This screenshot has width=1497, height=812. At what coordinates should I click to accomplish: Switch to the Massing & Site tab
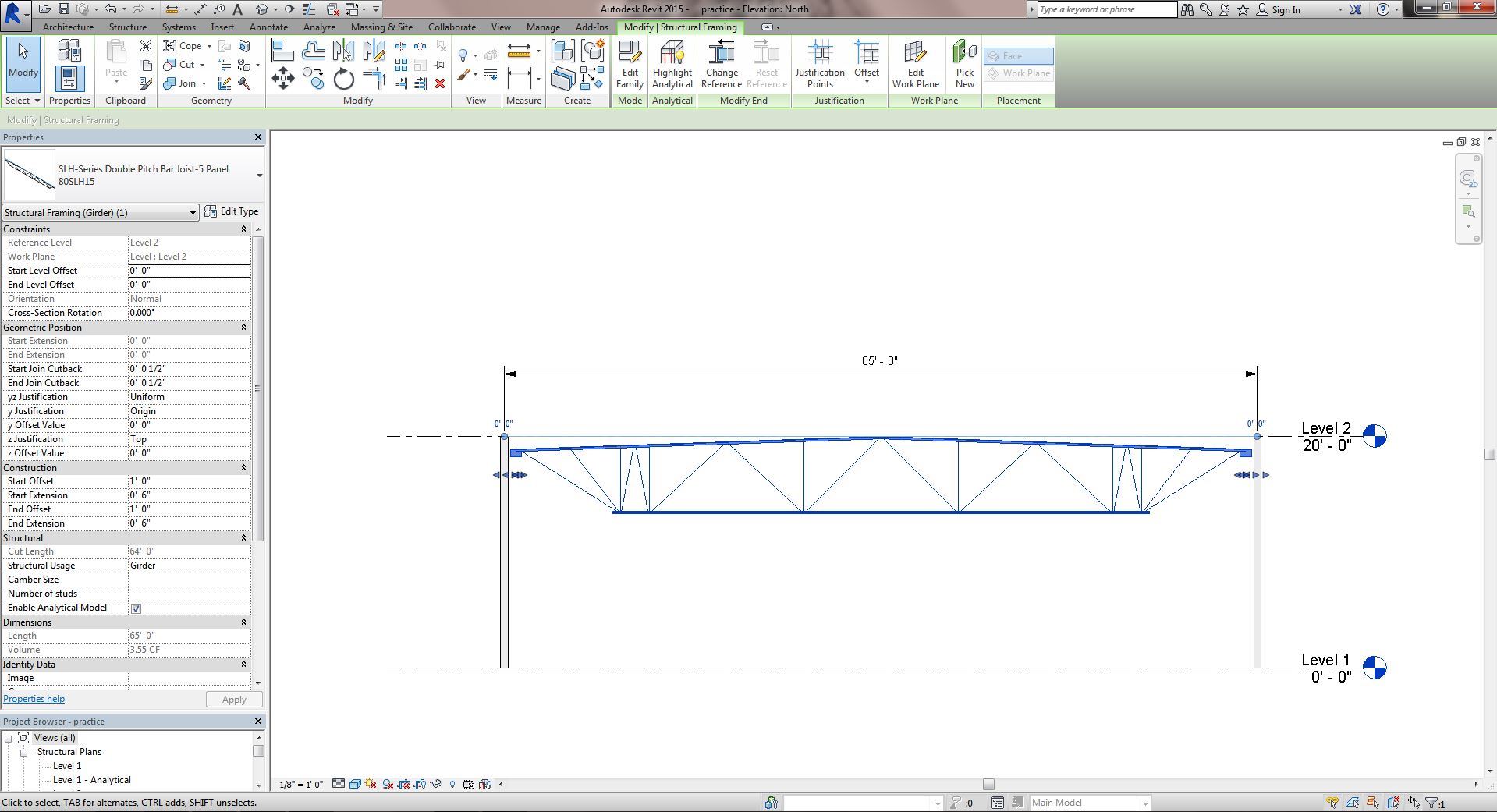(x=381, y=27)
